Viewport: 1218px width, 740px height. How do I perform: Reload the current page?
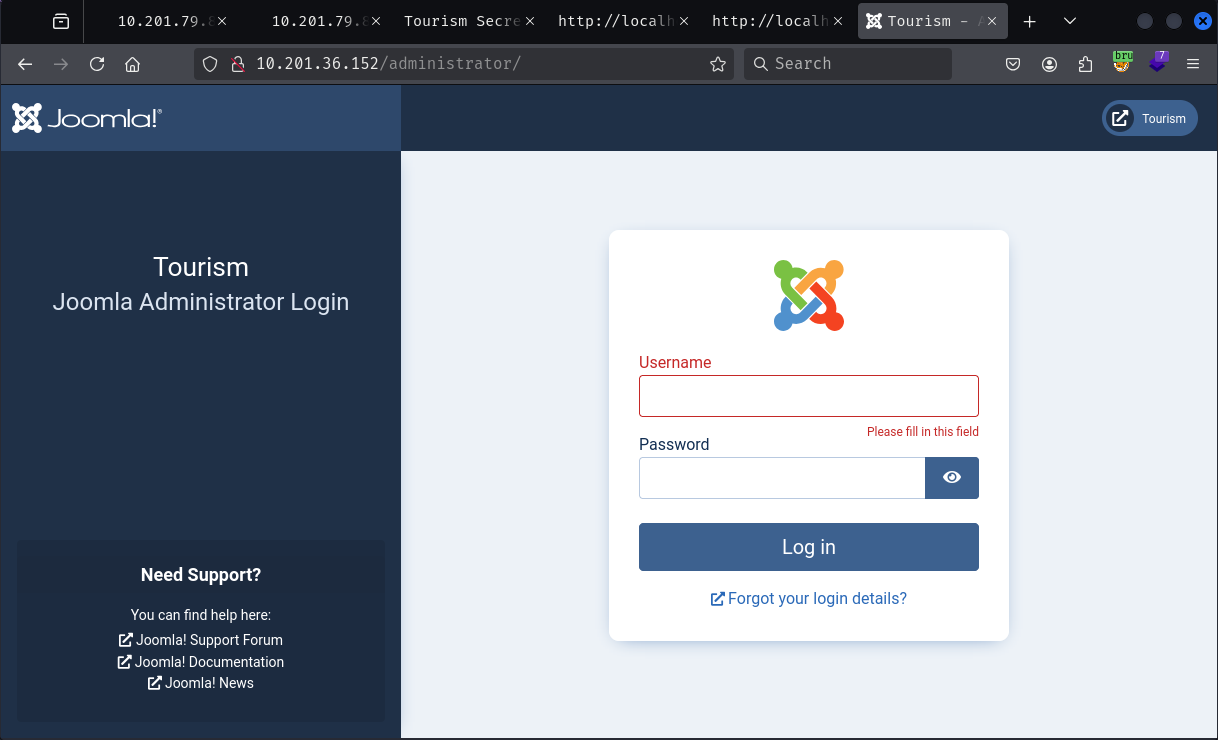(97, 64)
